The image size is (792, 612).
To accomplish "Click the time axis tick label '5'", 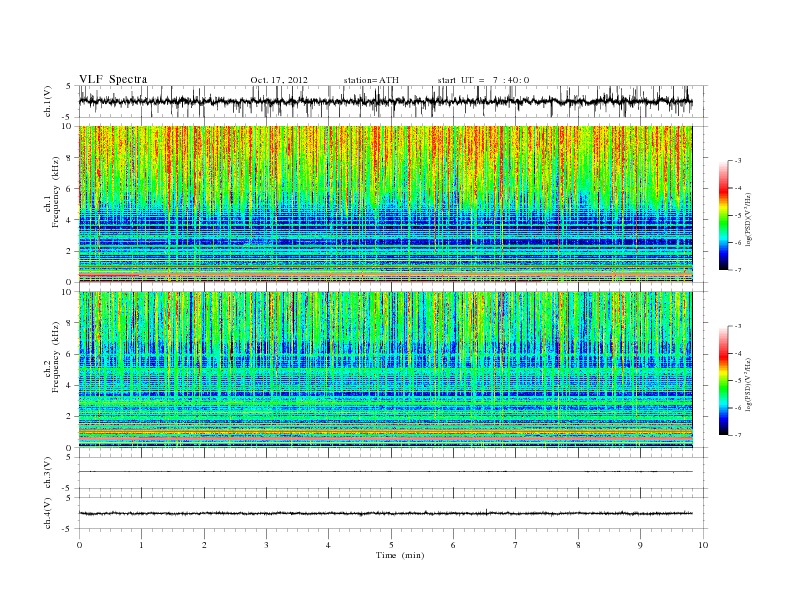I will tap(391, 545).
